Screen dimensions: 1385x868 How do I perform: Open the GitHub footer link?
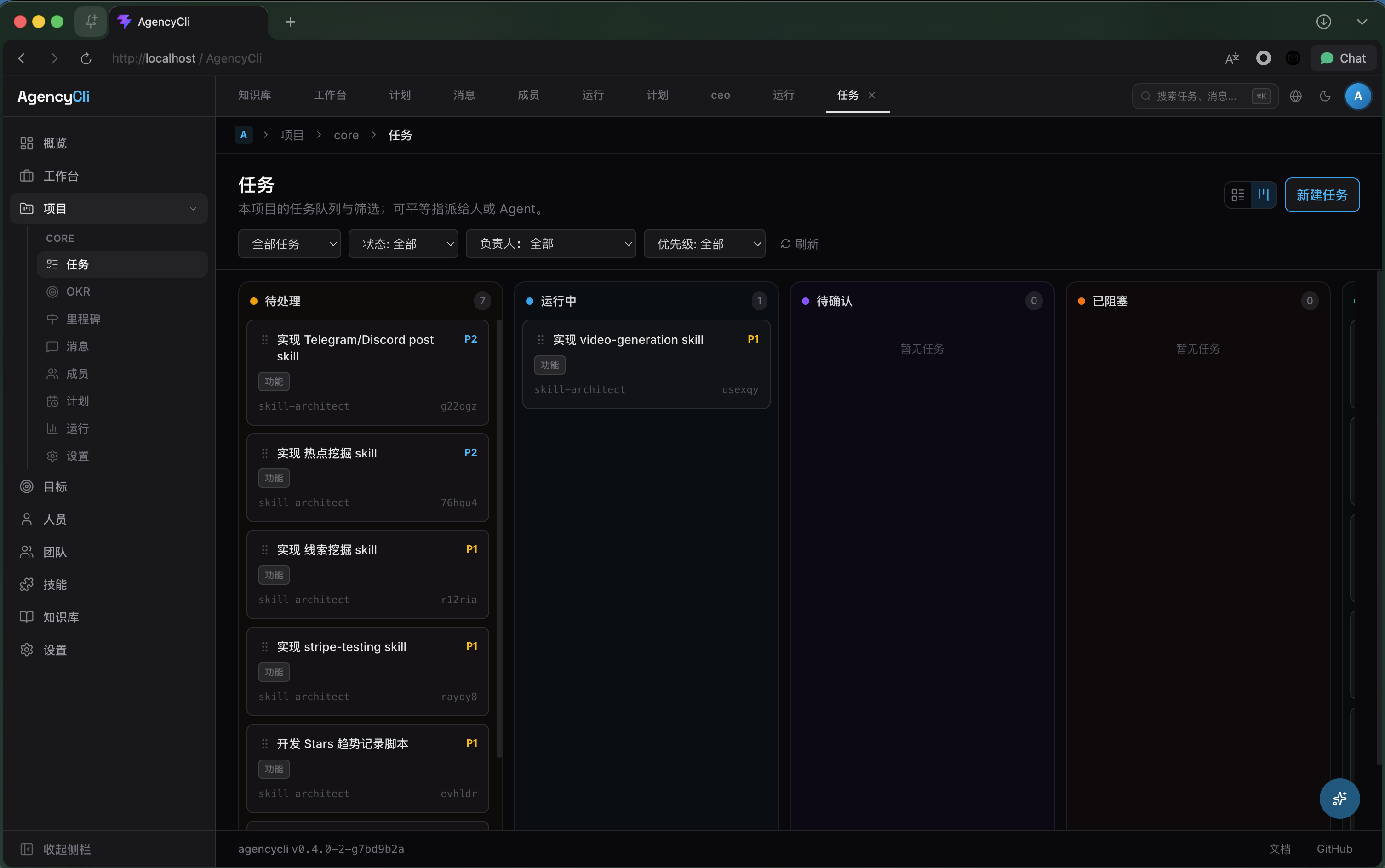[x=1334, y=849]
